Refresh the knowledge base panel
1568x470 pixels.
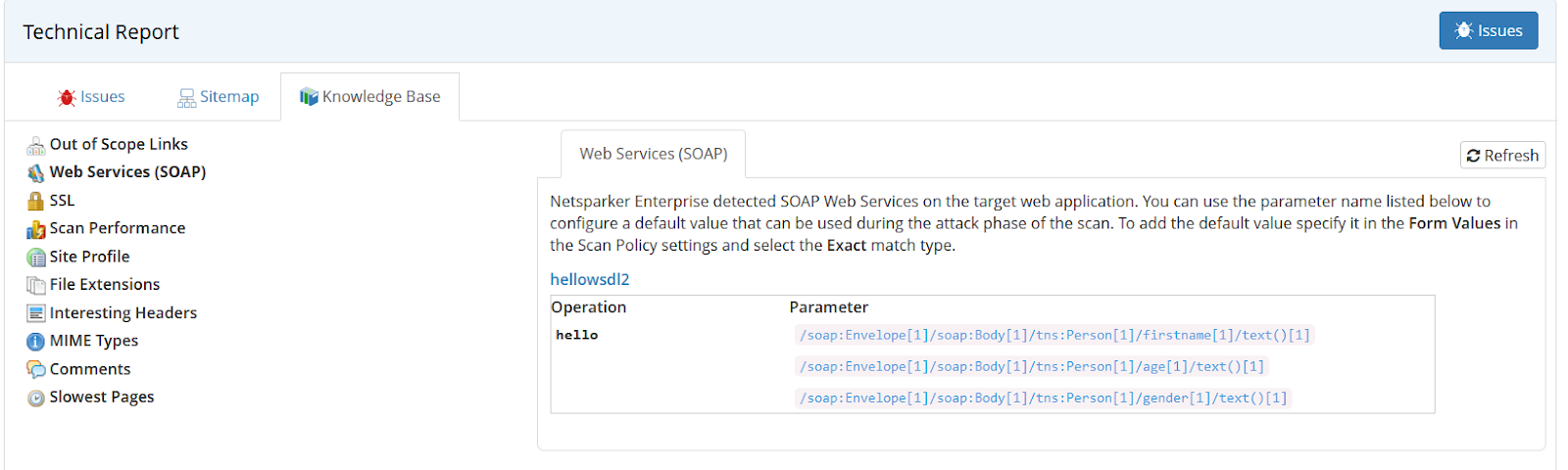(1502, 156)
